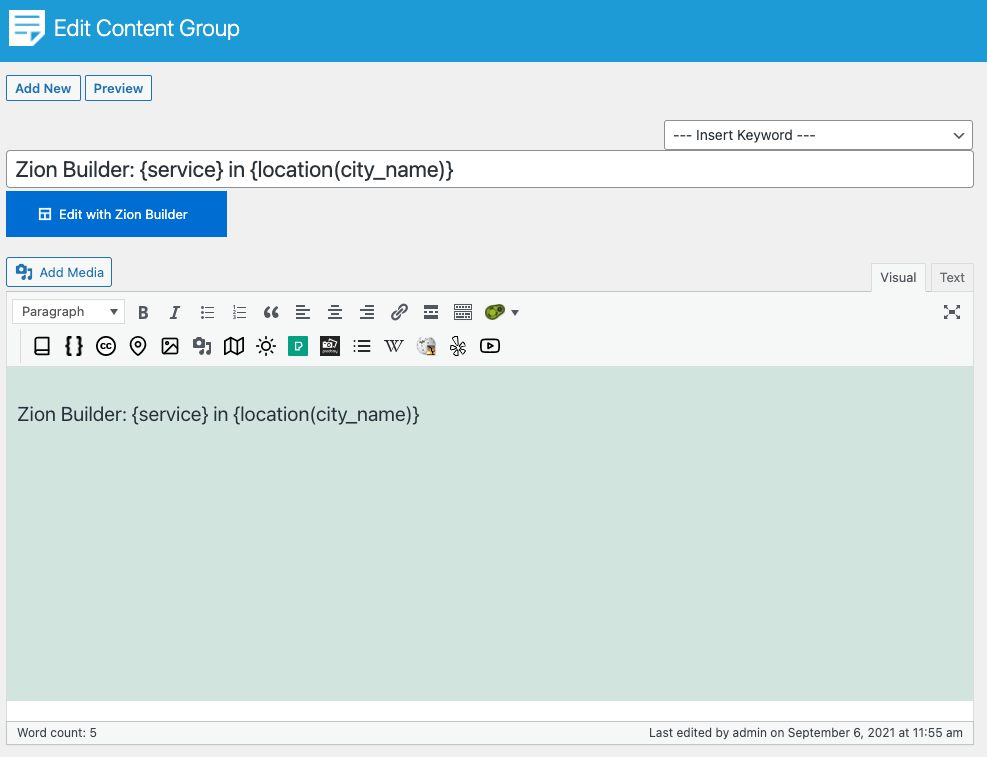This screenshot has height=757, width=987.
Task: Click the Pixabay camera icon
Action: [330, 346]
